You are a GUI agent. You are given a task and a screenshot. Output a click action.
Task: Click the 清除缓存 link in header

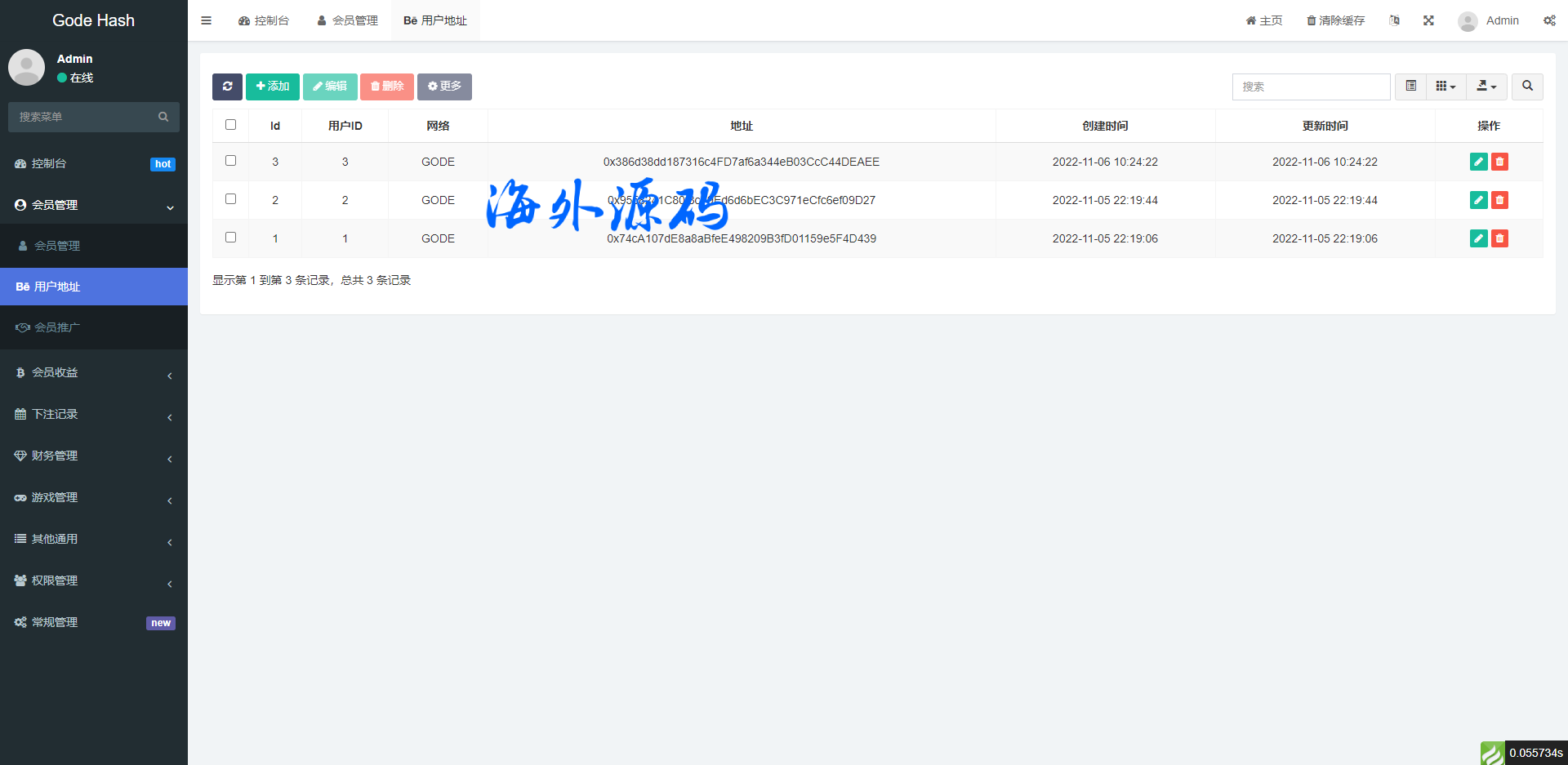click(x=1335, y=20)
